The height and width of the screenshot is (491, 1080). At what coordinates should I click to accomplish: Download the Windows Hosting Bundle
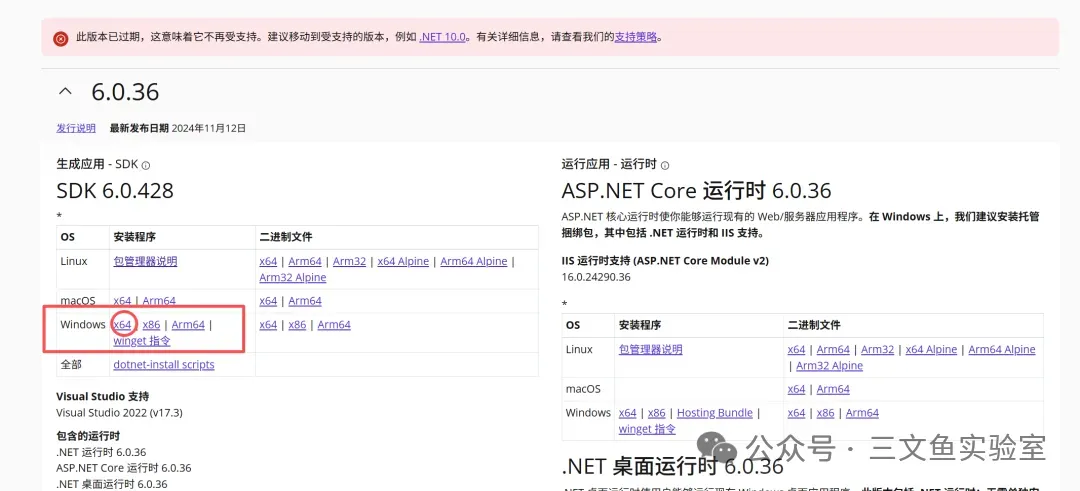click(715, 412)
